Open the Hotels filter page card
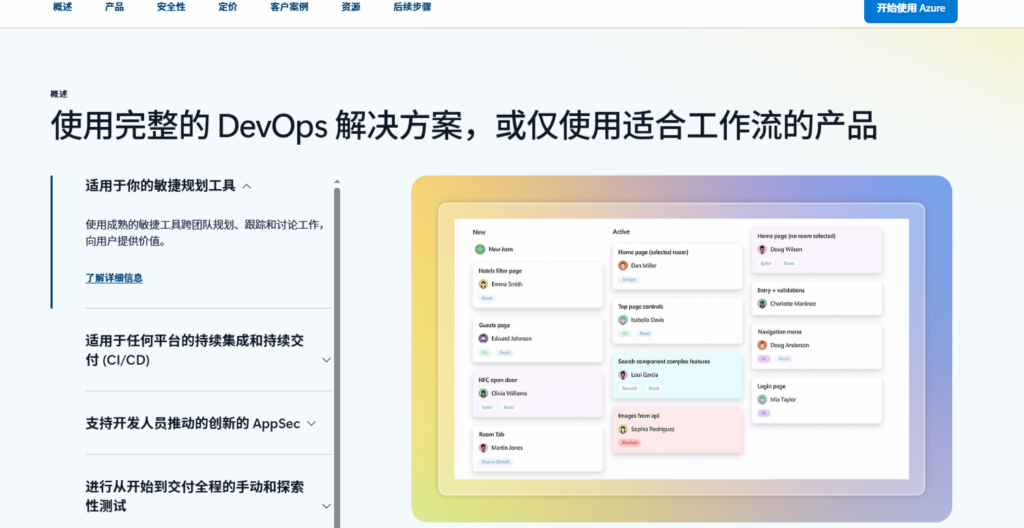 pos(537,285)
